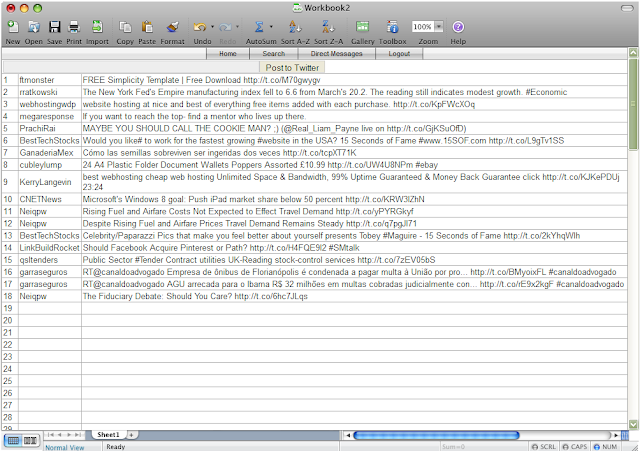Select the cell containing rratkowski
The width and height of the screenshot is (640, 451).
50,92
